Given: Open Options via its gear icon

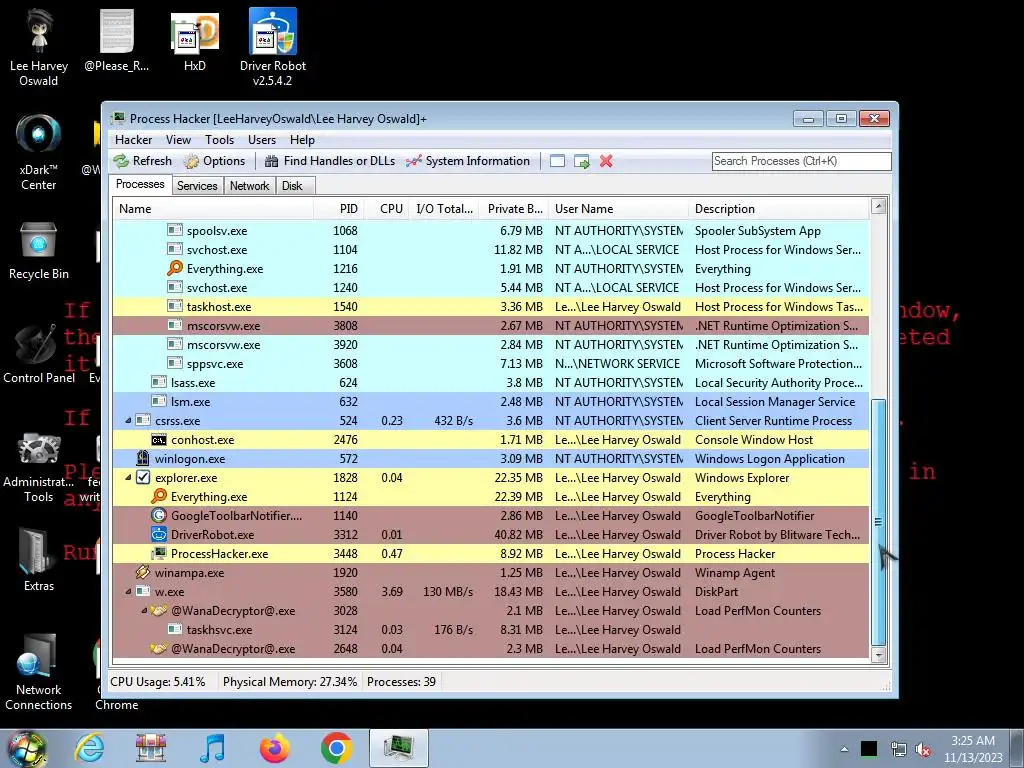Looking at the screenshot, I should click(x=191, y=161).
